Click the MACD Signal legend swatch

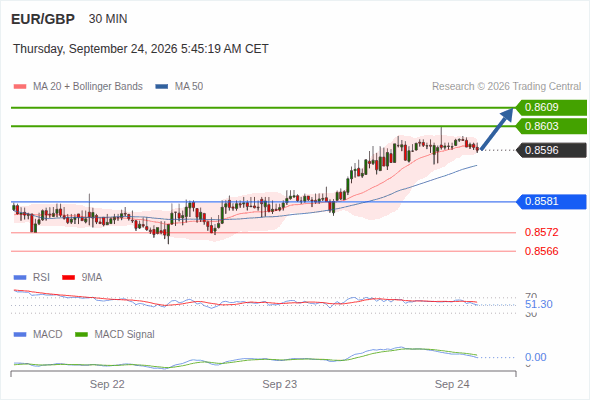point(81,335)
